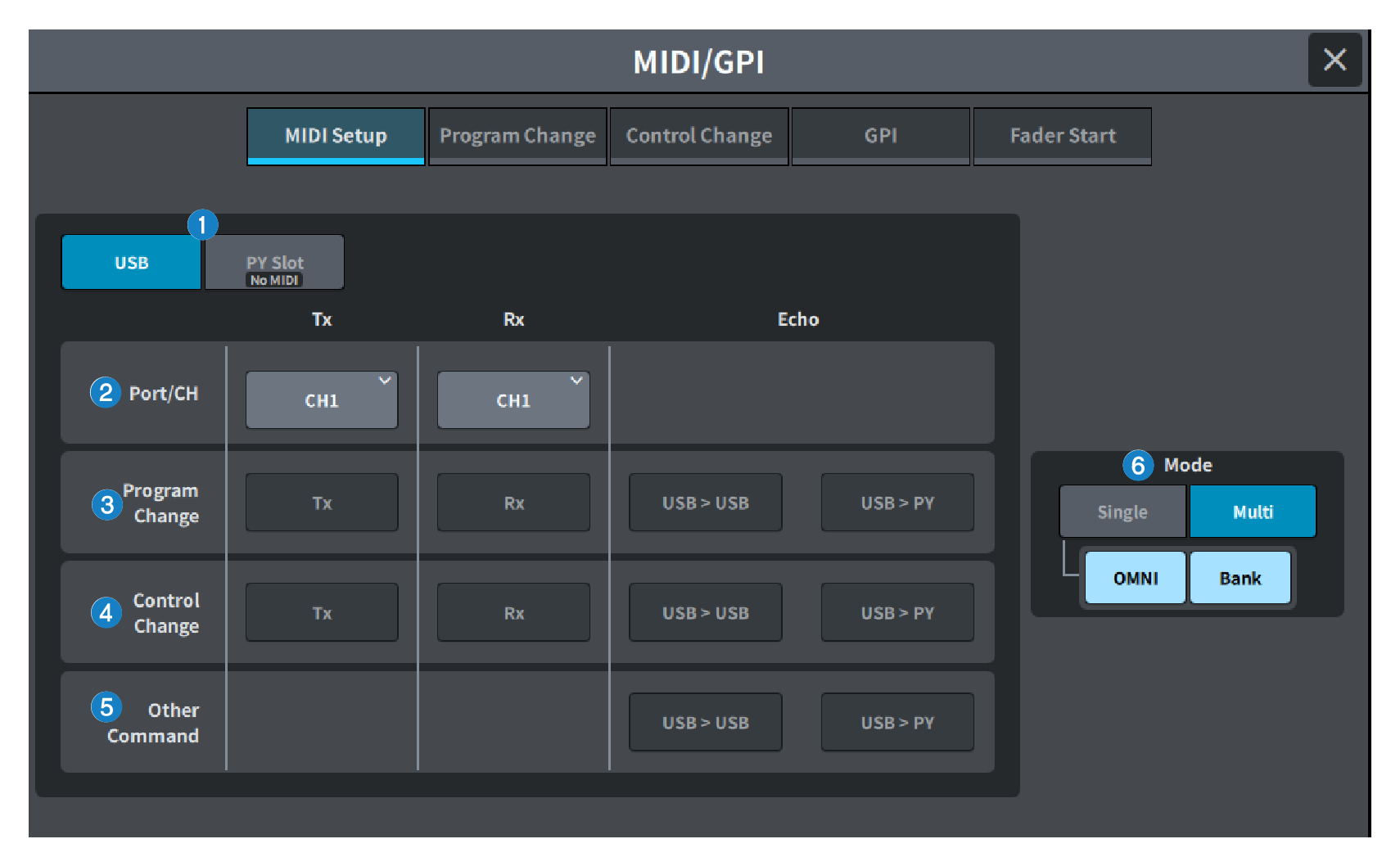Switch to the Control Change tab

698,136
